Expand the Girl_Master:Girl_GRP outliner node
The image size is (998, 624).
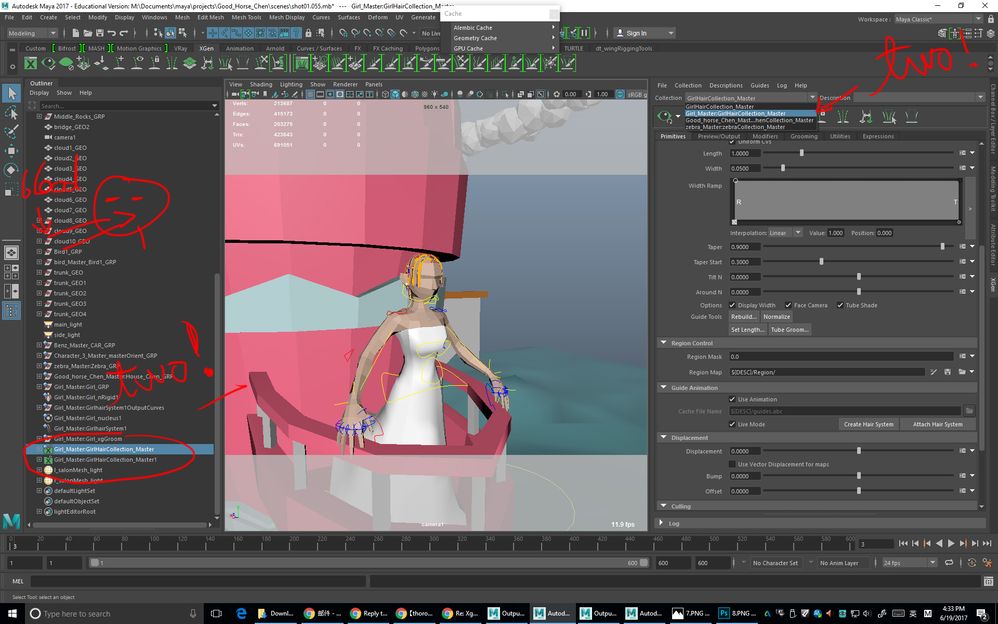pos(39,386)
